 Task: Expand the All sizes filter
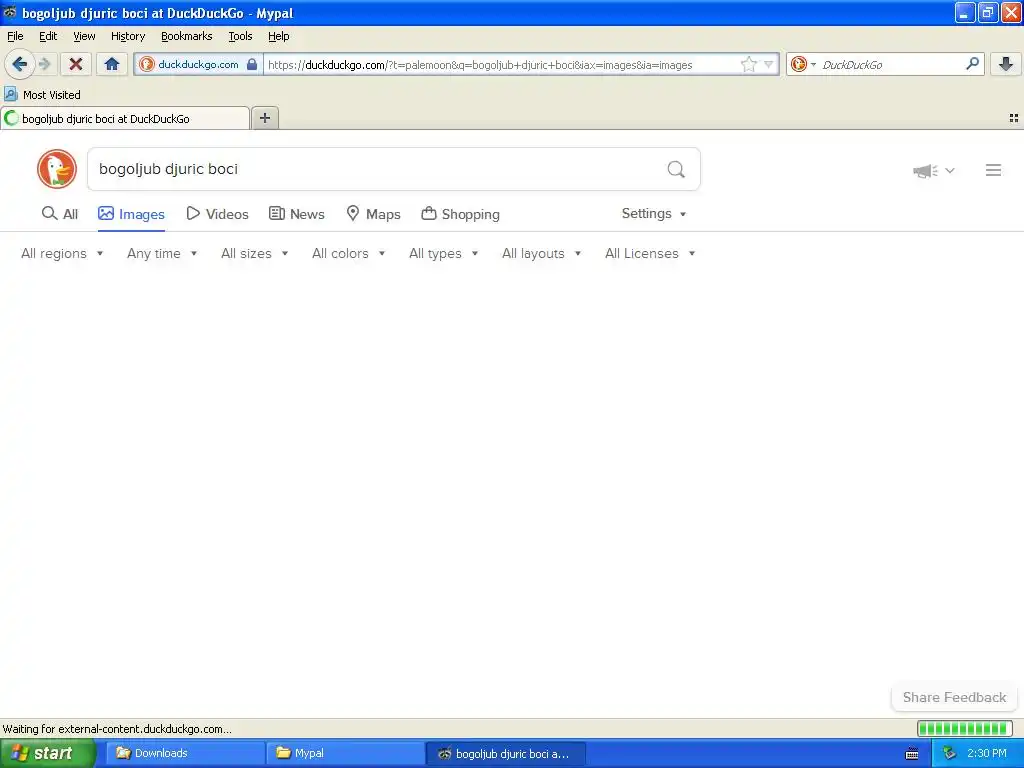click(254, 253)
